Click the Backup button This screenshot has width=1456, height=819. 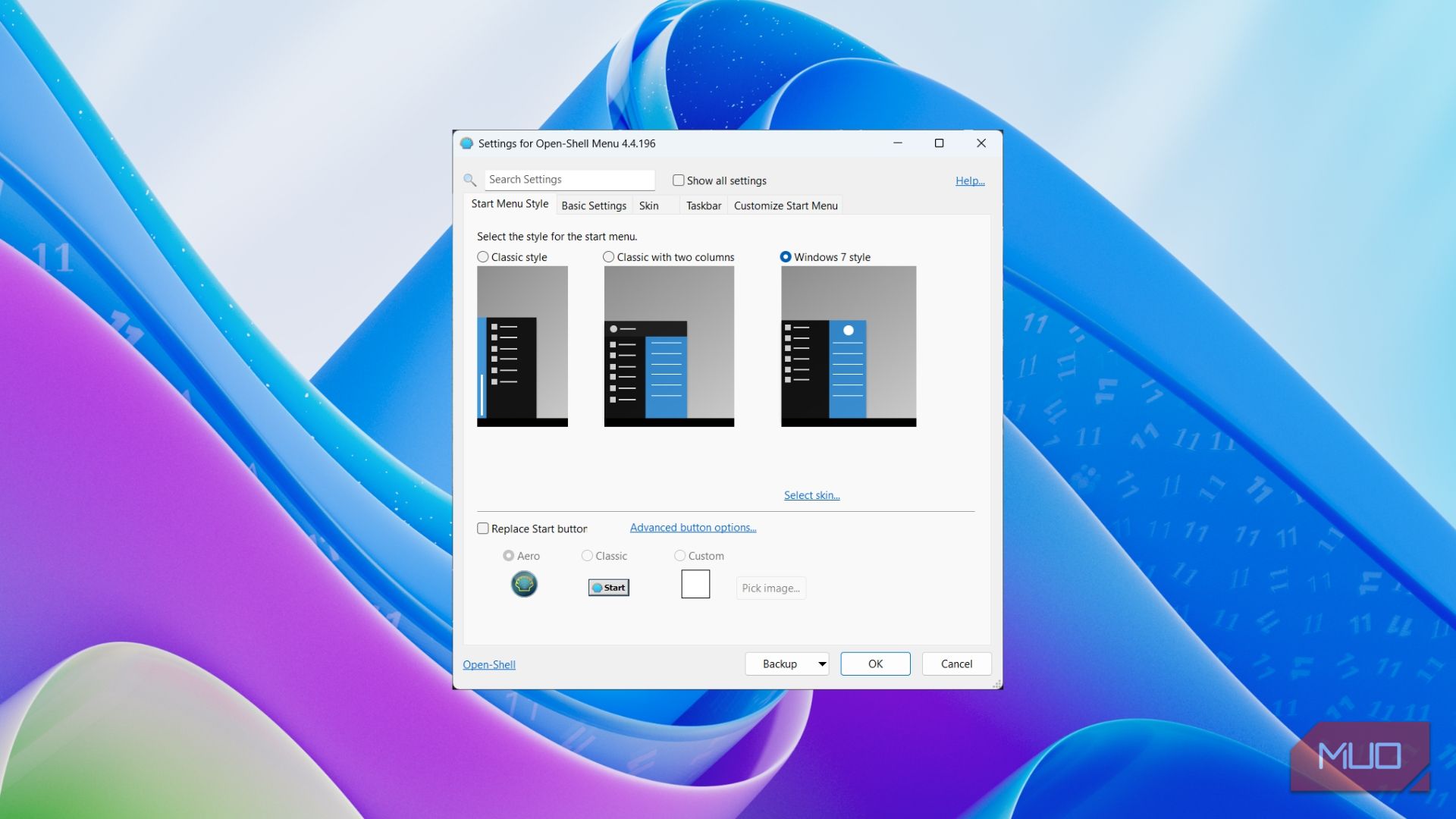[x=780, y=664]
